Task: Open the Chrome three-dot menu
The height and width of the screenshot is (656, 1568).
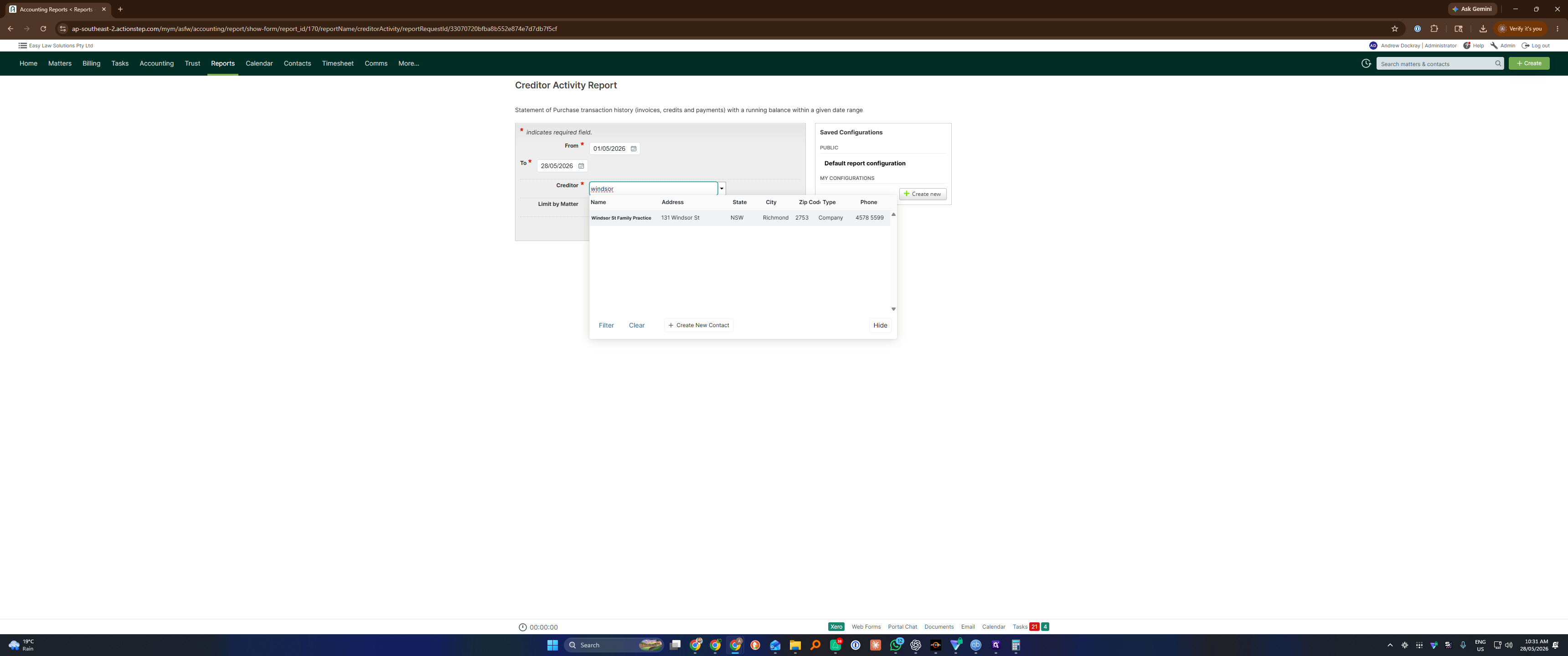Action: (1557, 29)
